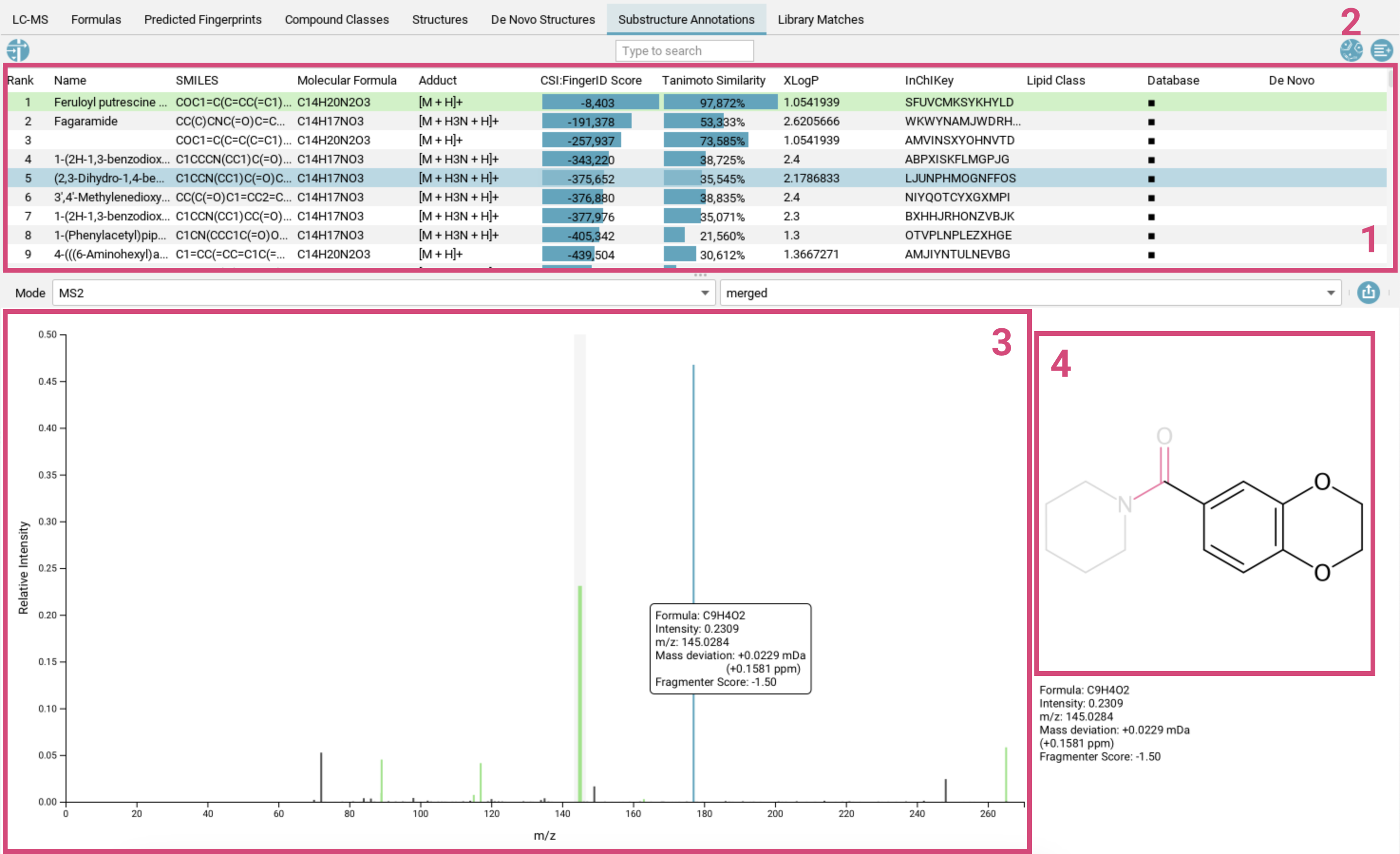
Task: Click InChIKey OTVPLNPLEZXHGE cell
Action: tap(958, 235)
